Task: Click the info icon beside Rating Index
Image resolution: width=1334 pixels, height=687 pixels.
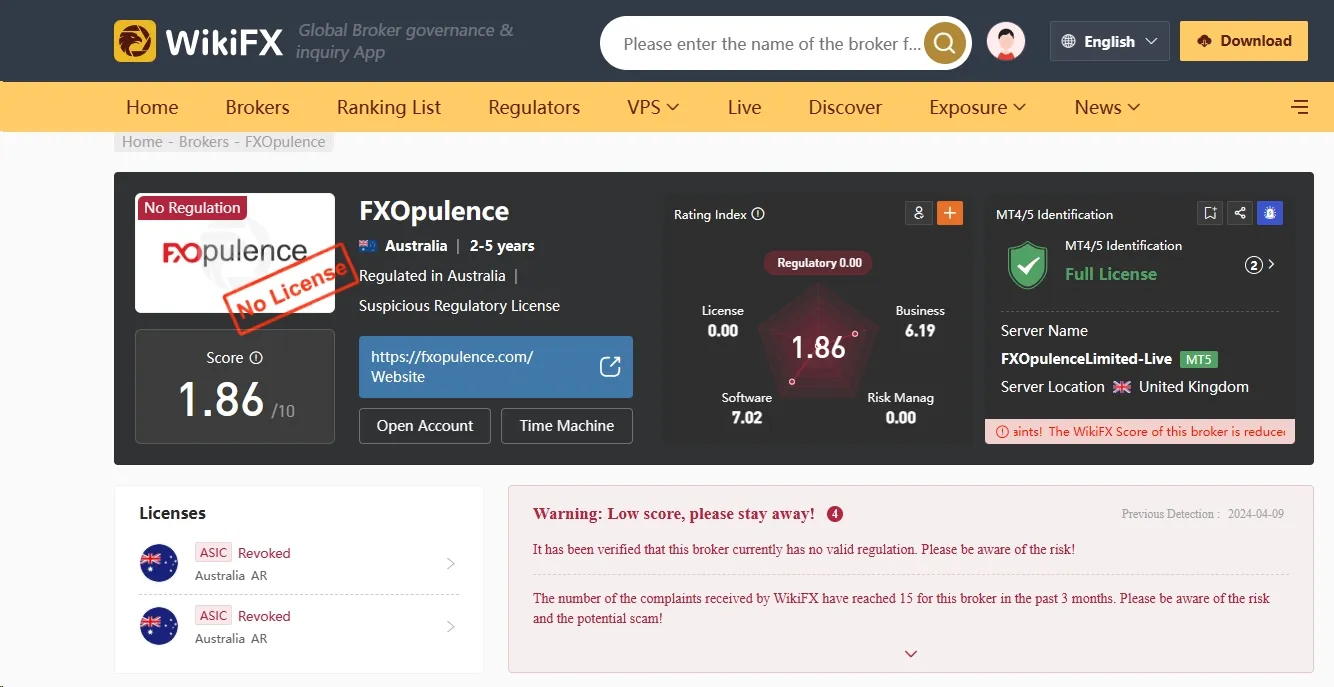Action: click(x=758, y=214)
